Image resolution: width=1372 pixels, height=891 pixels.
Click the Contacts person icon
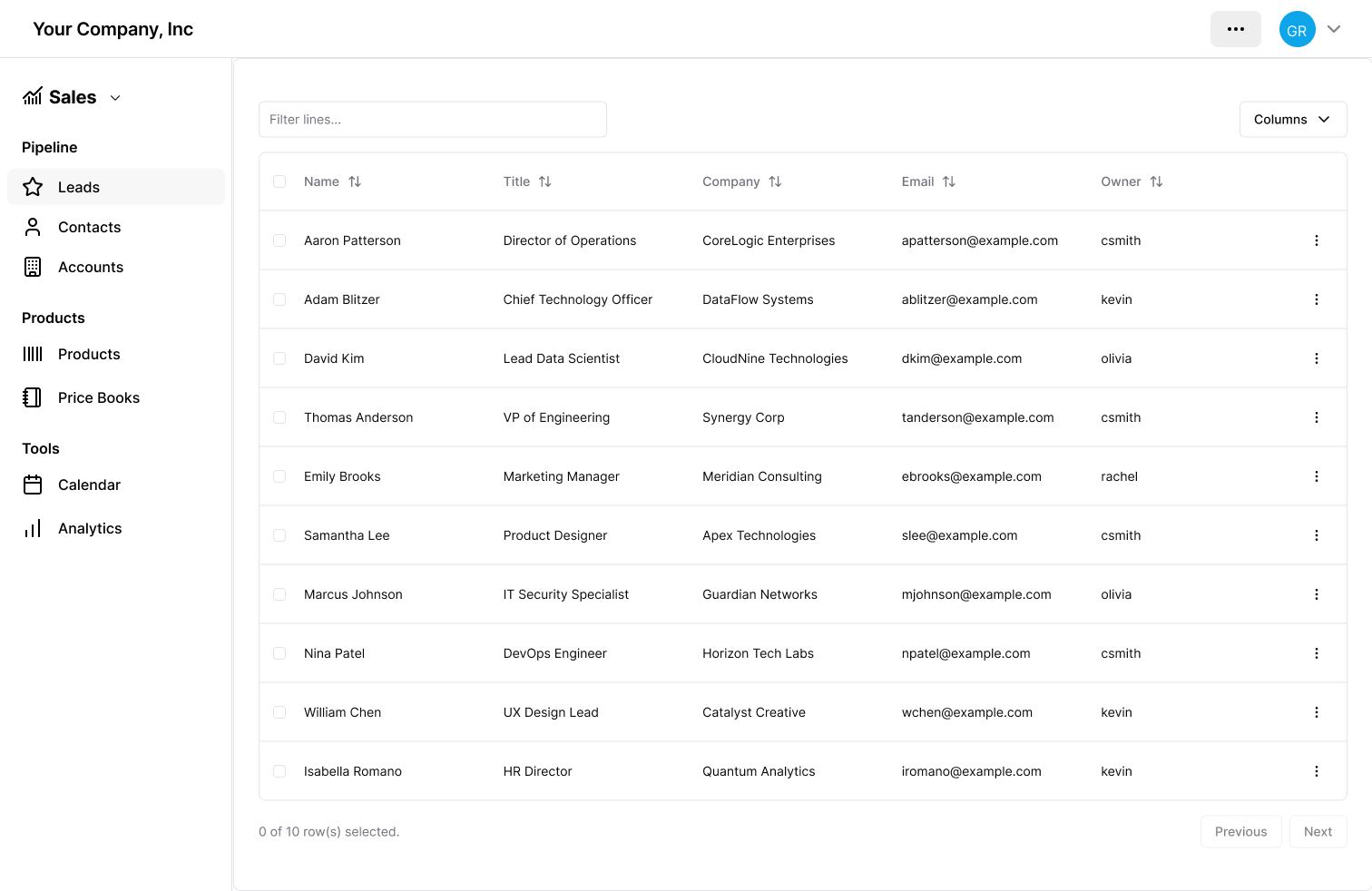click(33, 227)
